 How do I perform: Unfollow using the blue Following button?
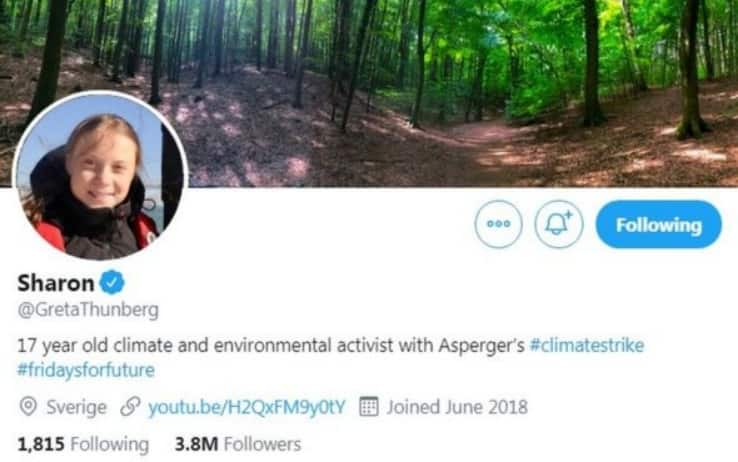pos(658,225)
